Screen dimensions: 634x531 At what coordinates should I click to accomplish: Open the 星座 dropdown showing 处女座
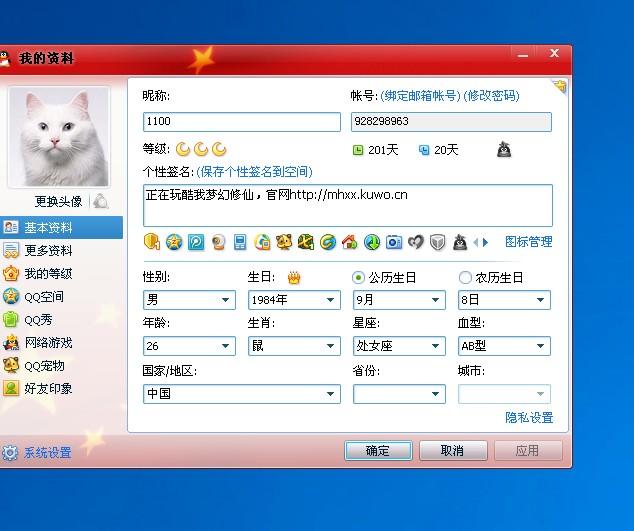pos(399,346)
